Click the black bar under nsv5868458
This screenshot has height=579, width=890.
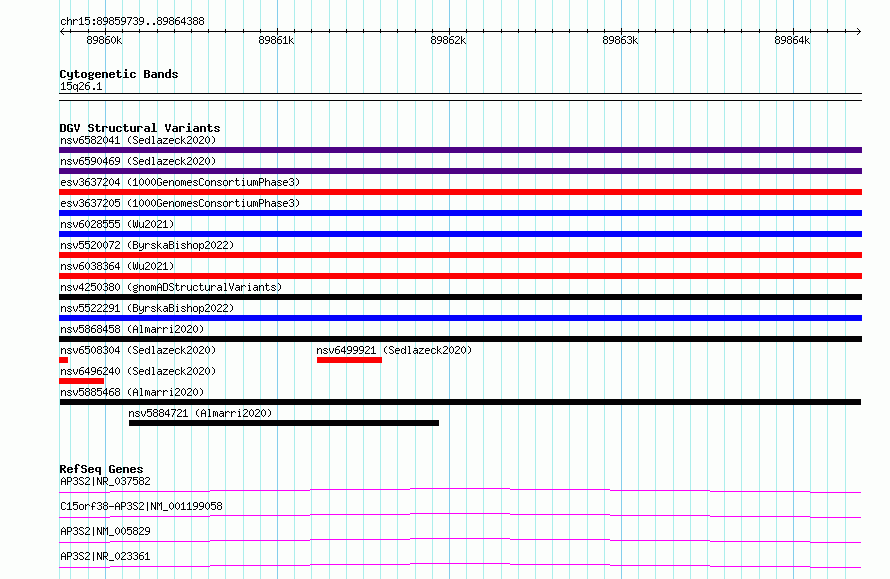[460, 339]
